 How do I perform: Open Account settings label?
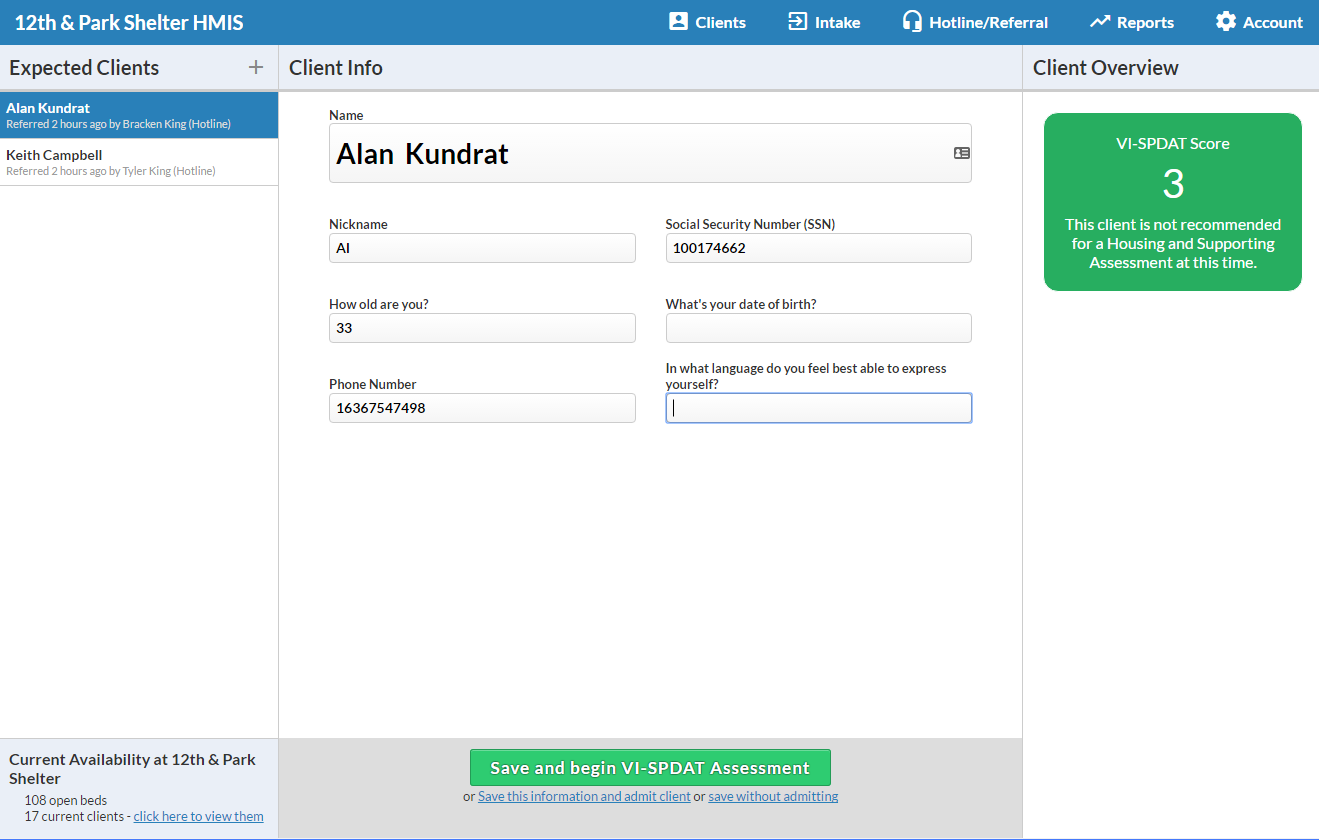(1273, 22)
